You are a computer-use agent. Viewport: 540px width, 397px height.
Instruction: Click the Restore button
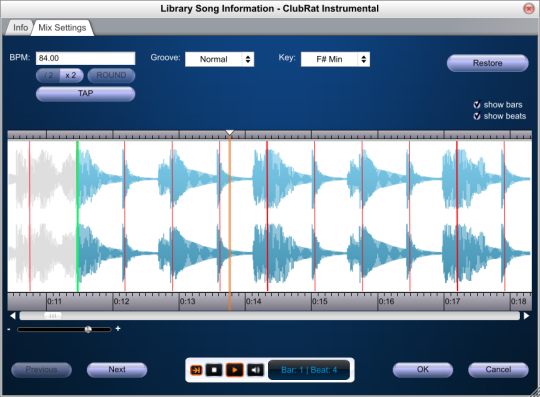[x=488, y=63]
